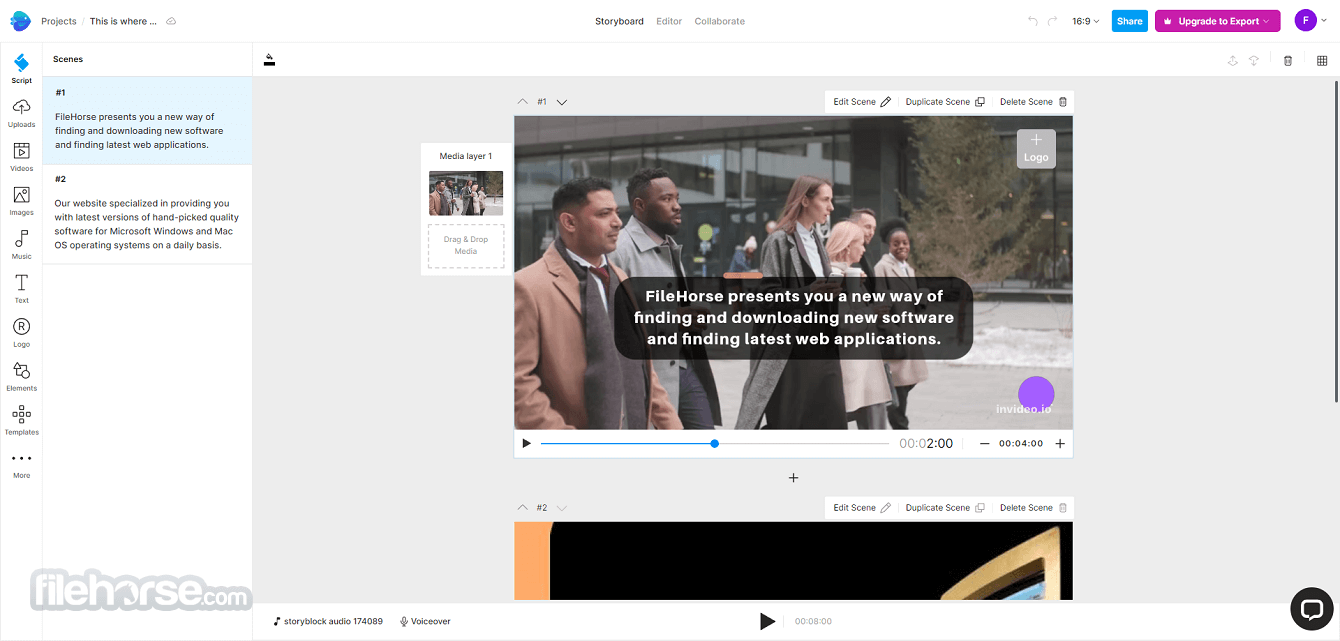Select scene #1 script in Scenes list
The height and width of the screenshot is (641, 1340).
(147, 121)
